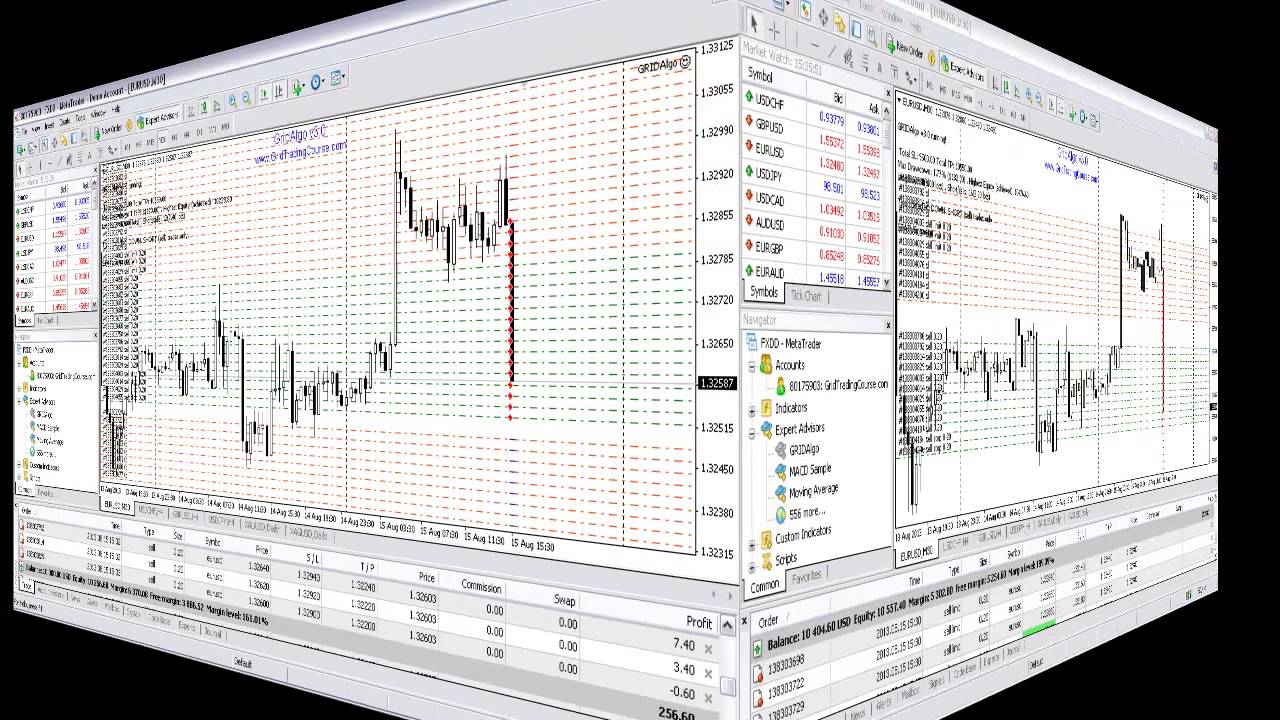Select the EURAUD row in right Market Watch

(813, 273)
